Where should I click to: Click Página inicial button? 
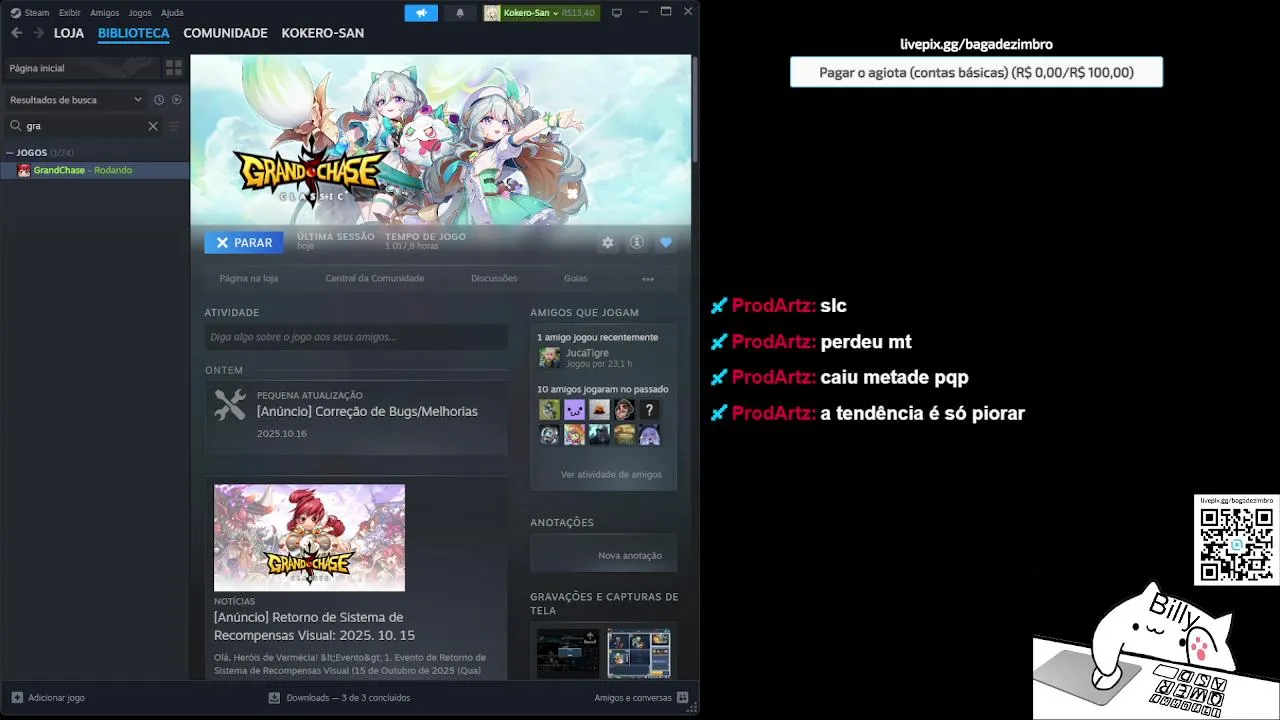82,68
